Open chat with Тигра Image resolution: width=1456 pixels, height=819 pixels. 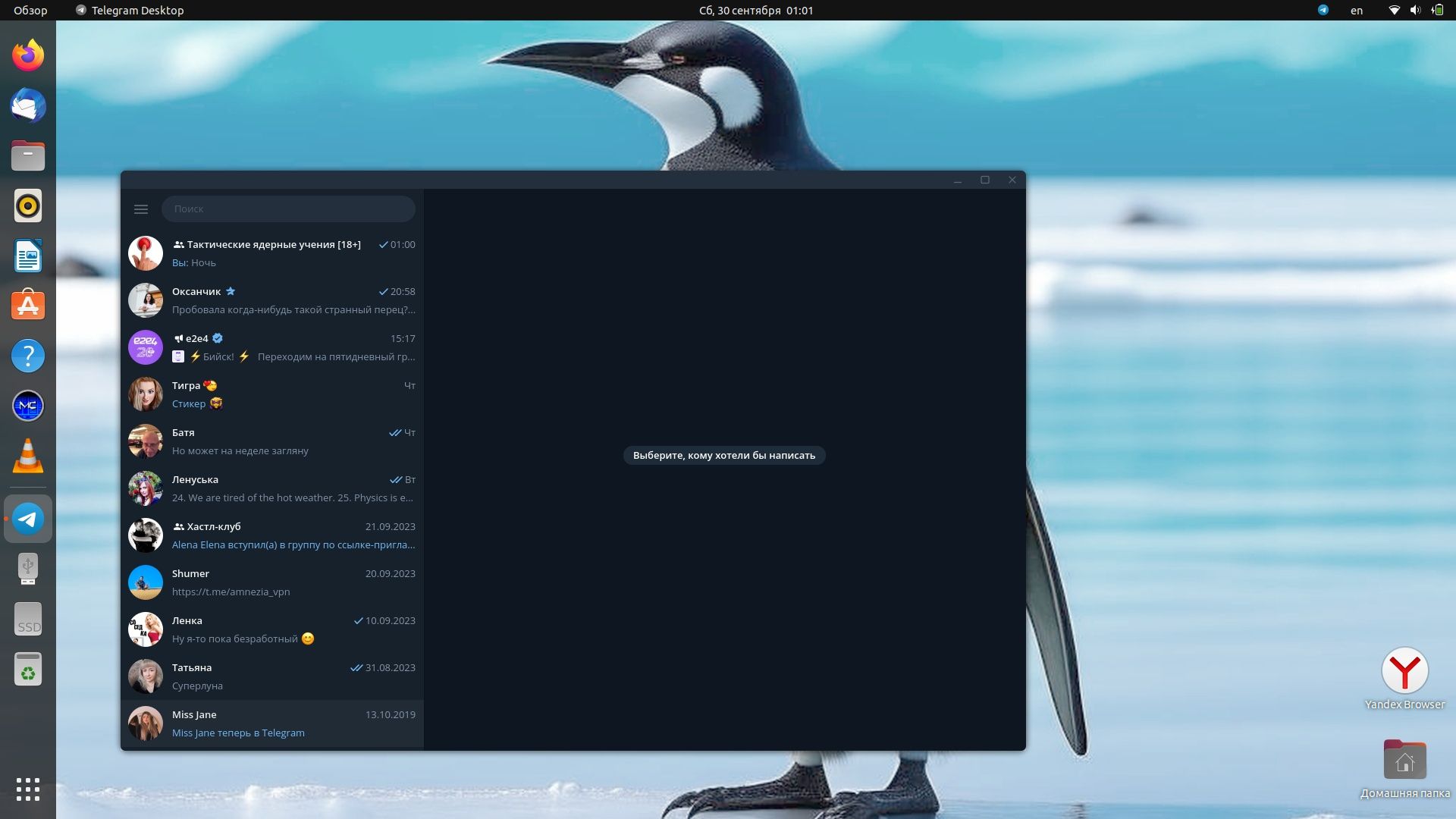coord(272,394)
